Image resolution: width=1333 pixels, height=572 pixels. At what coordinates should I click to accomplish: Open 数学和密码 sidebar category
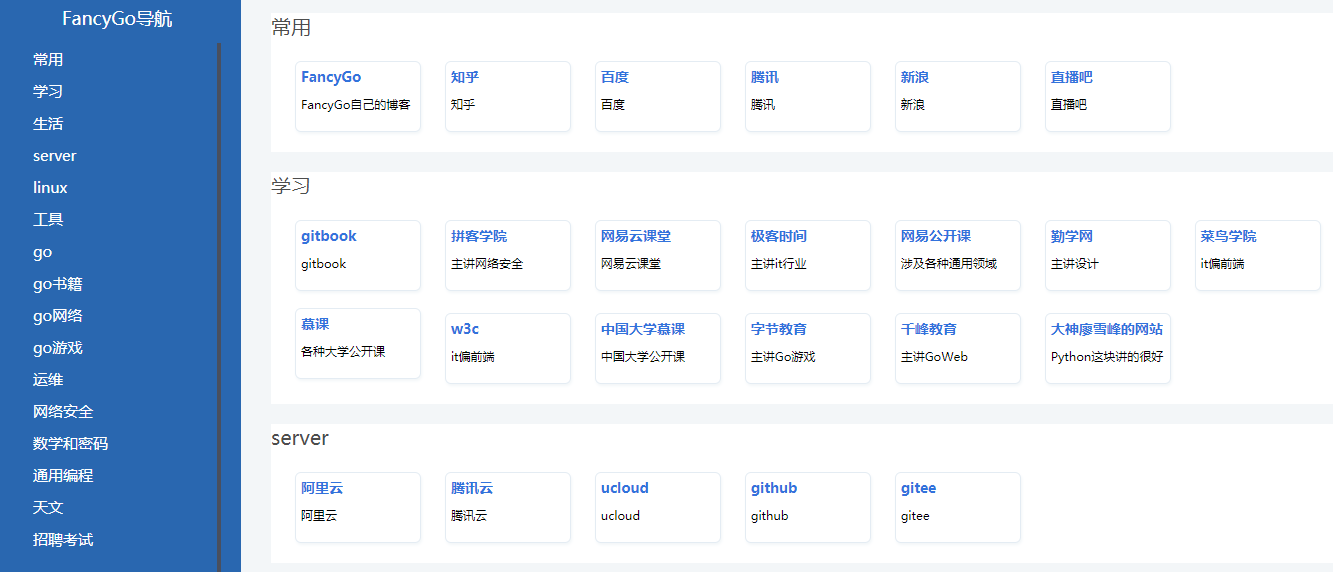[70, 443]
